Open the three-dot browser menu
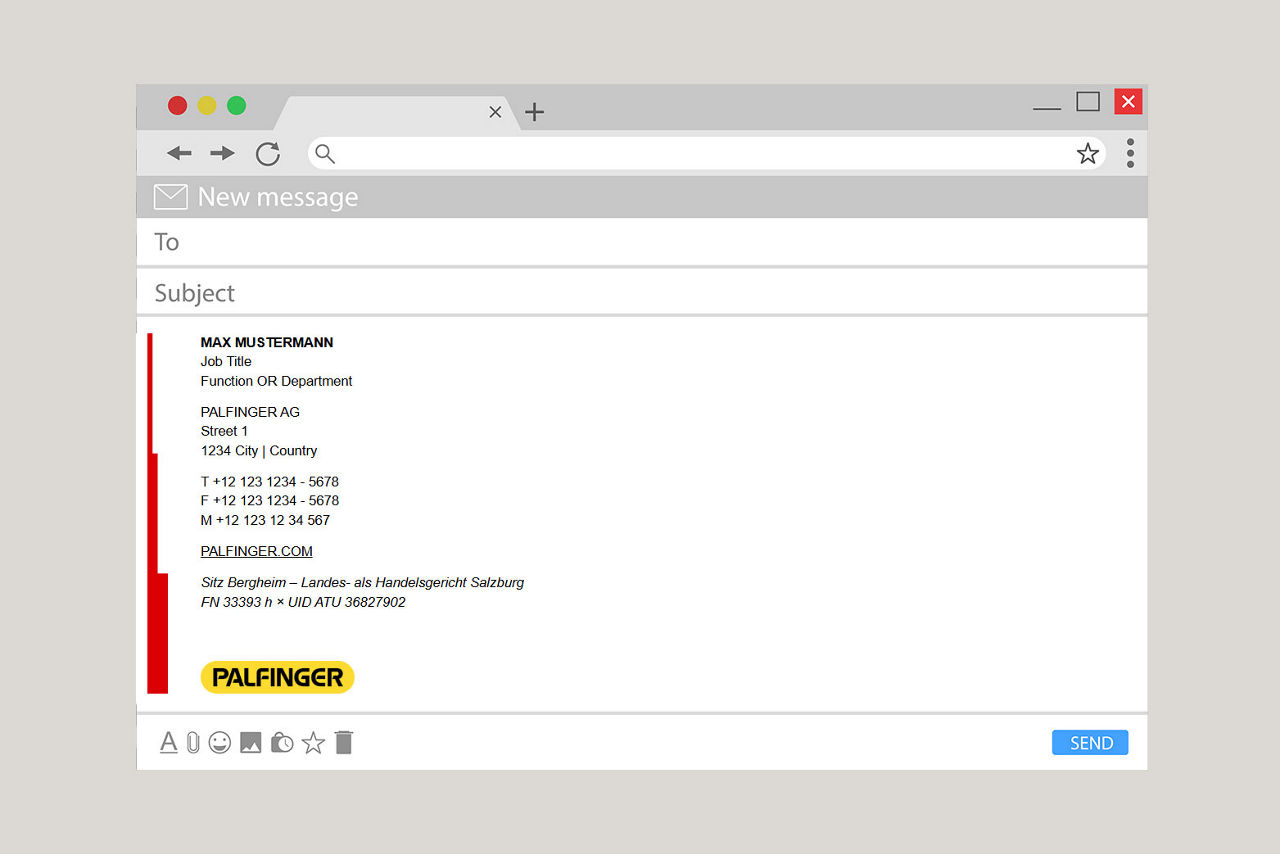Viewport: 1280px width, 854px height. click(1130, 153)
